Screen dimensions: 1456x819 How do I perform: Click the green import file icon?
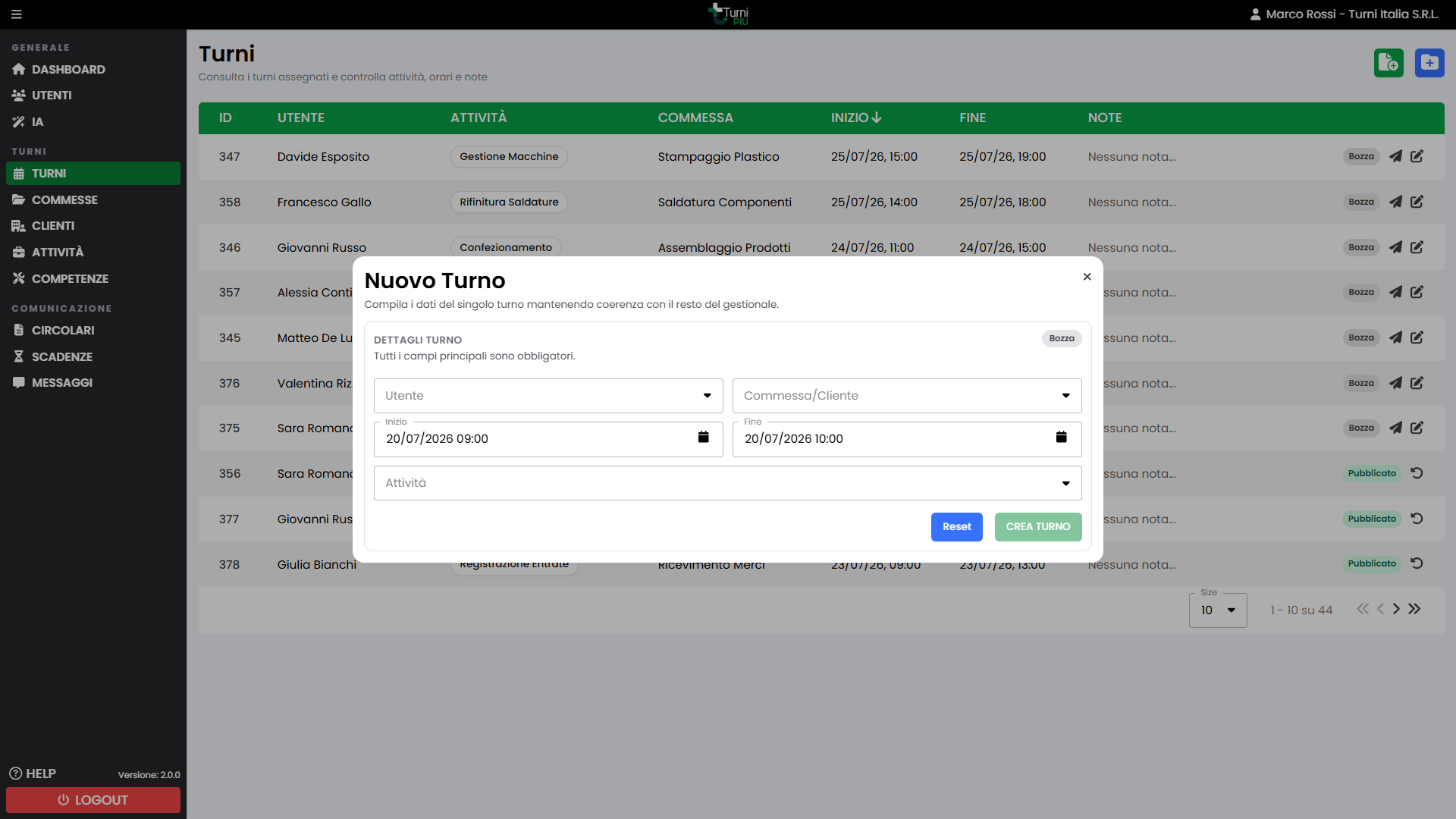point(1389,63)
